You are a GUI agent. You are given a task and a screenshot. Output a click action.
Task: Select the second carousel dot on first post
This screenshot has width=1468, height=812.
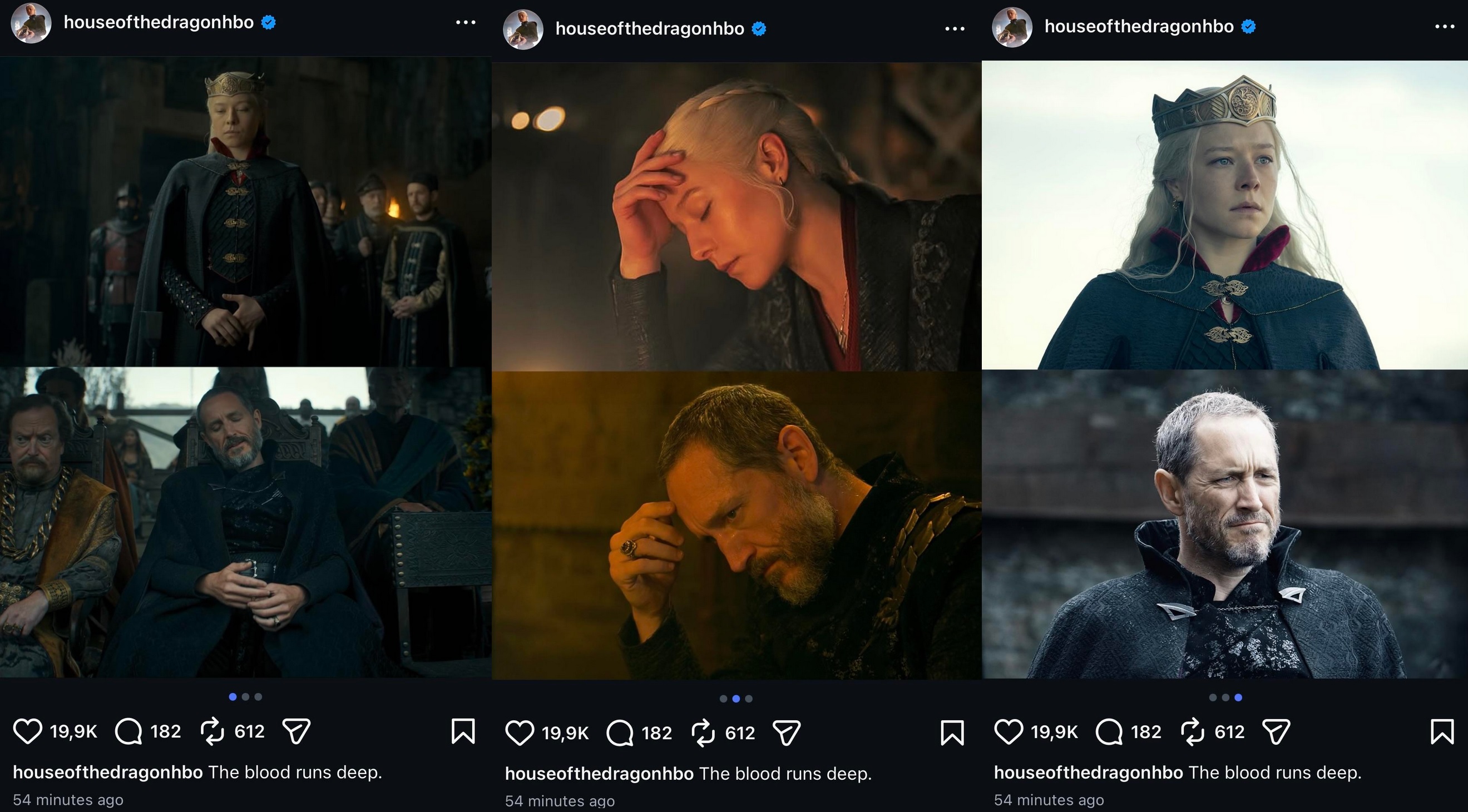[x=246, y=696]
